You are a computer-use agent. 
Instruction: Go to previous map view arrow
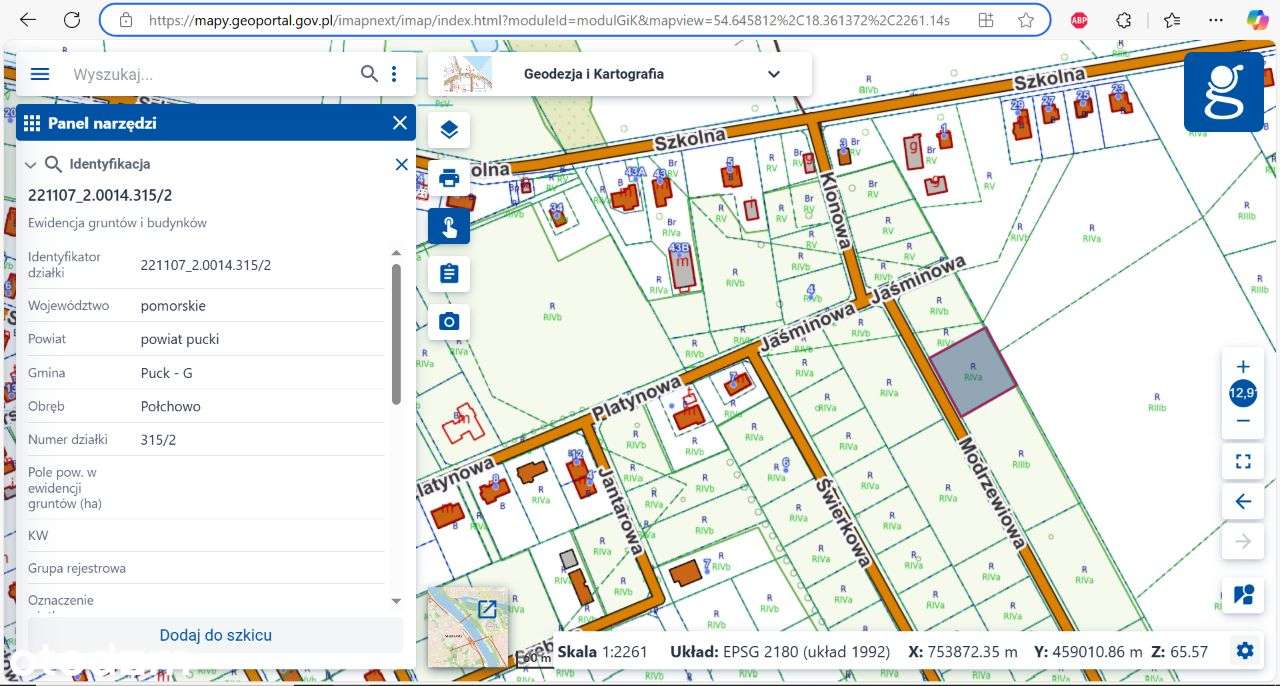click(1243, 502)
